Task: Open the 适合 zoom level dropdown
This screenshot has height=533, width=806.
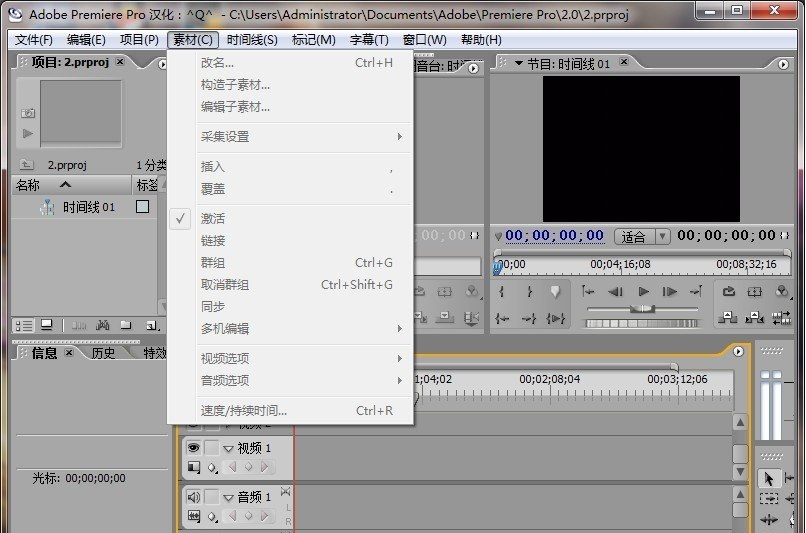Action: [642, 236]
